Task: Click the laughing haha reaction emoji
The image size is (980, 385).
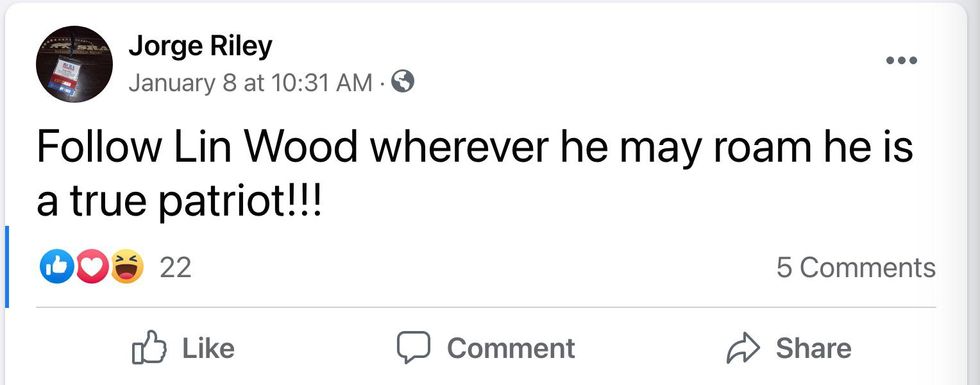Action: [x=128, y=268]
